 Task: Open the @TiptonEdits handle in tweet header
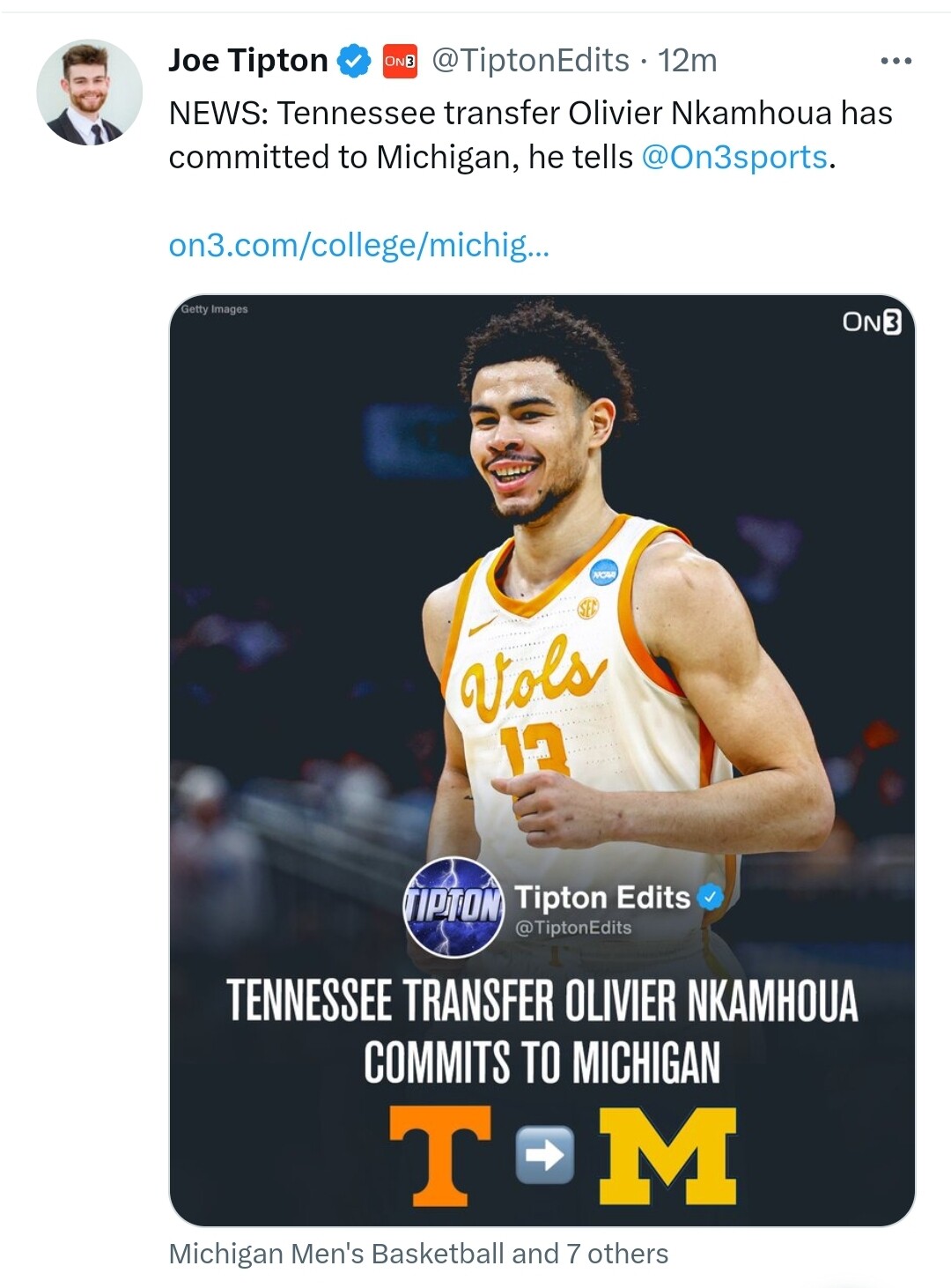(530, 61)
